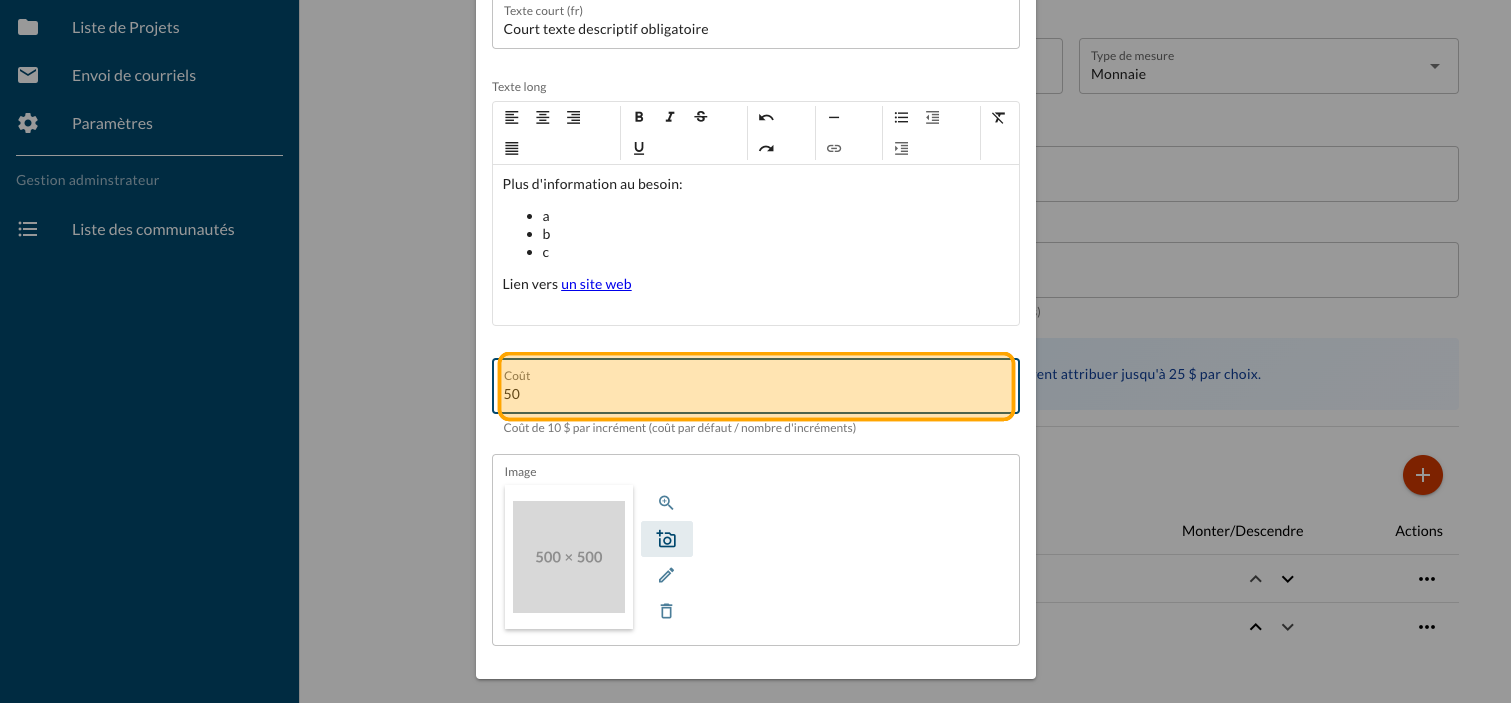The height and width of the screenshot is (703, 1511).
Task: Delete the image with the trash icon
Action: 666,611
